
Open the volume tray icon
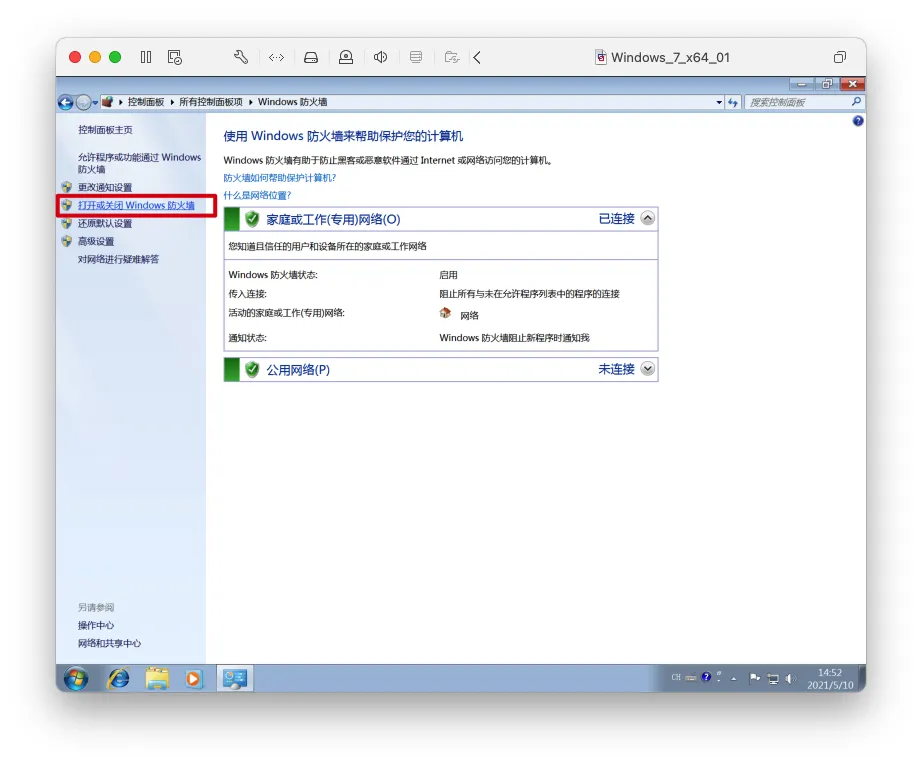point(790,679)
